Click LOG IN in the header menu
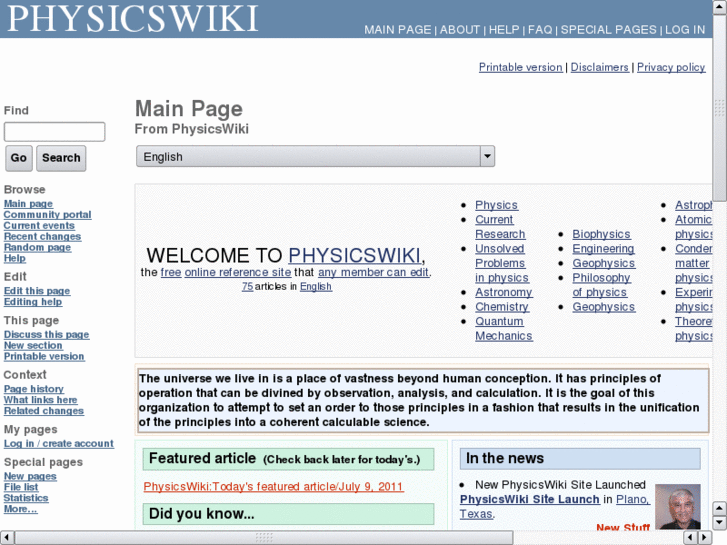 [685, 30]
